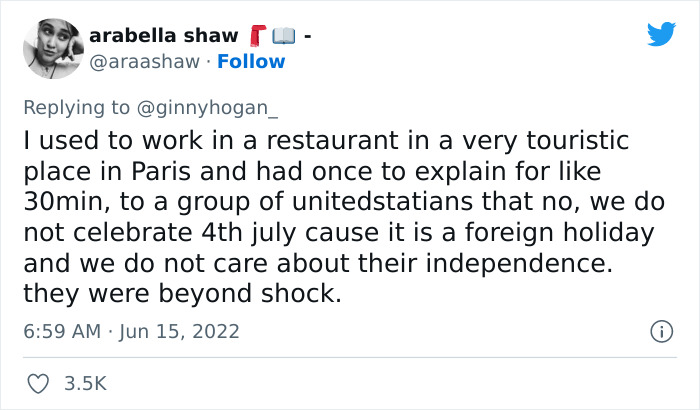Click the word unitedstatians in the tweet

point(383,202)
